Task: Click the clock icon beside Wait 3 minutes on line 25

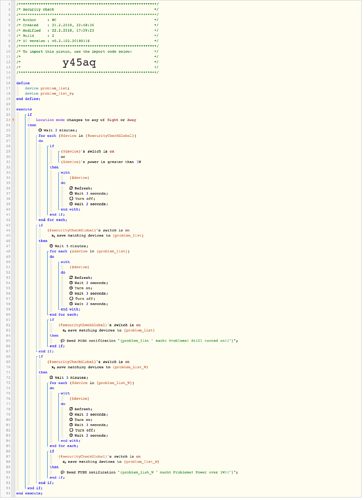Action: tap(40, 130)
